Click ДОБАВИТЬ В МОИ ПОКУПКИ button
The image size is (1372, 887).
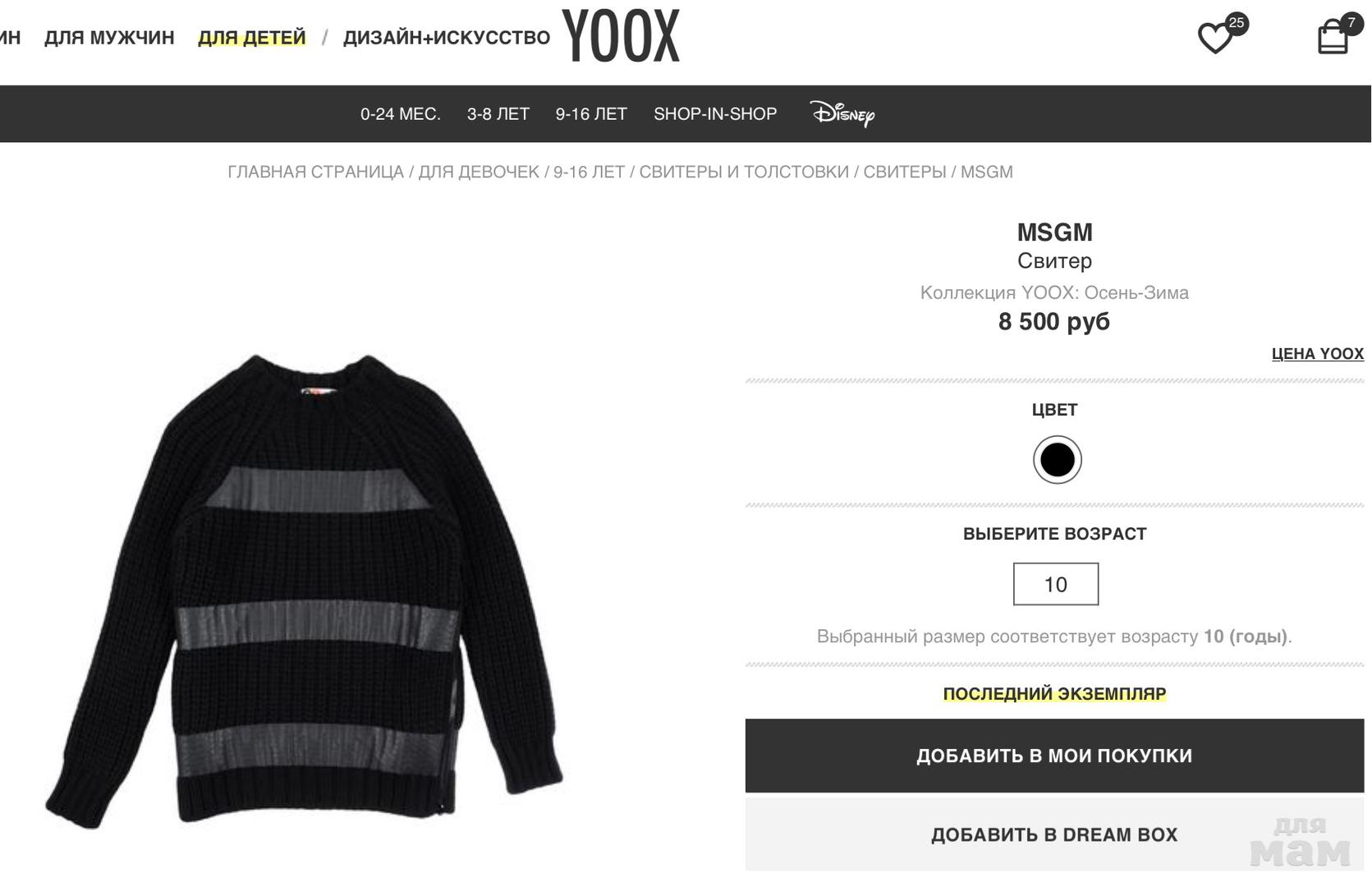(1054, 756)
